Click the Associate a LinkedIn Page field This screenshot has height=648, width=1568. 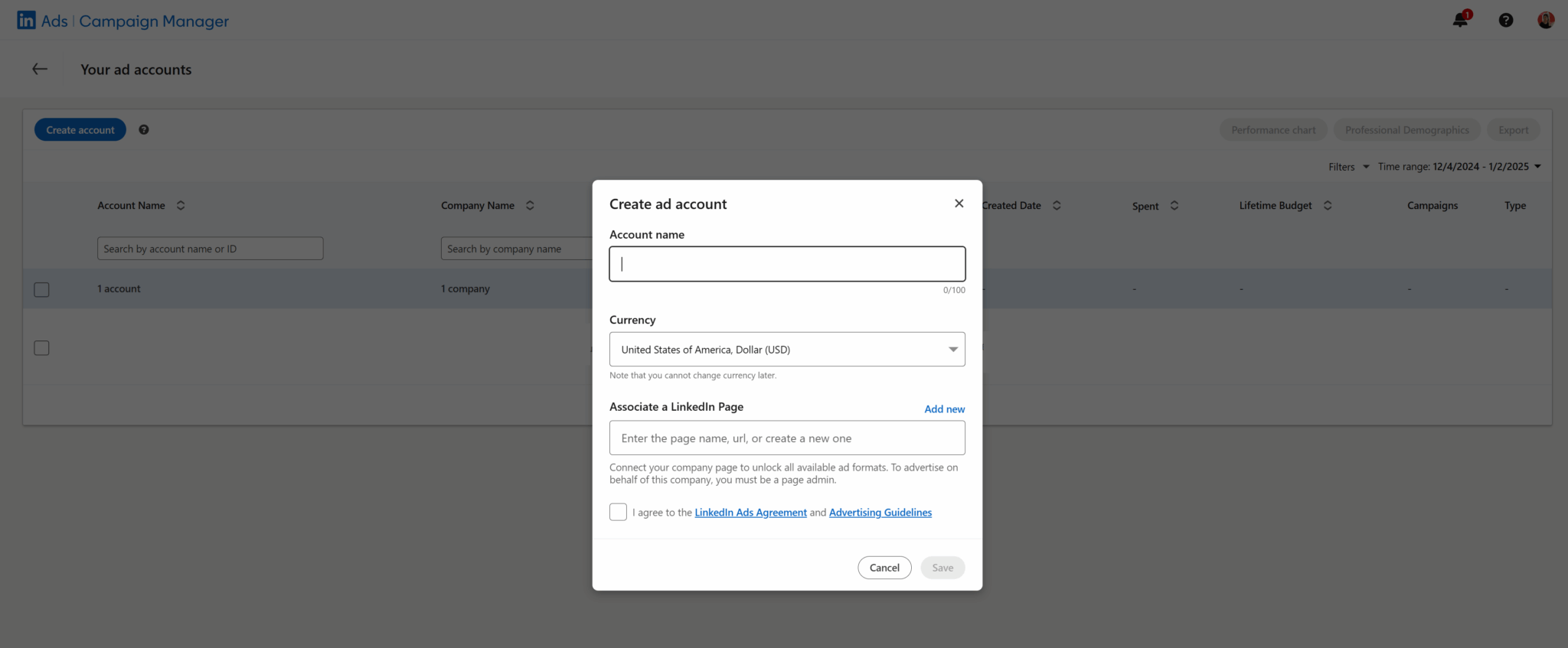coord(787,438)
